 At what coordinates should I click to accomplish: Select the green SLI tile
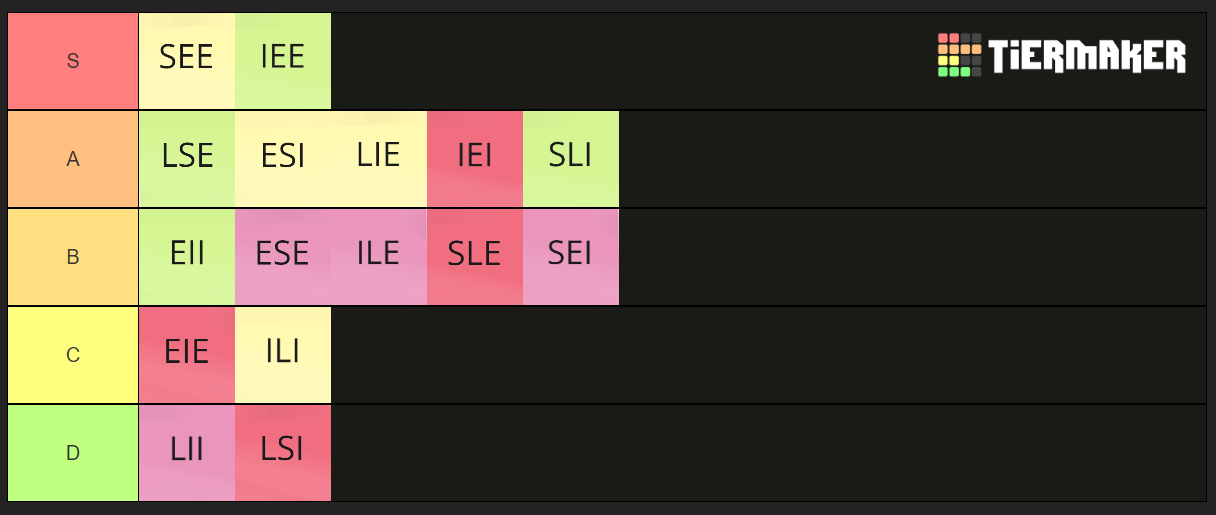tap(571, 159)
